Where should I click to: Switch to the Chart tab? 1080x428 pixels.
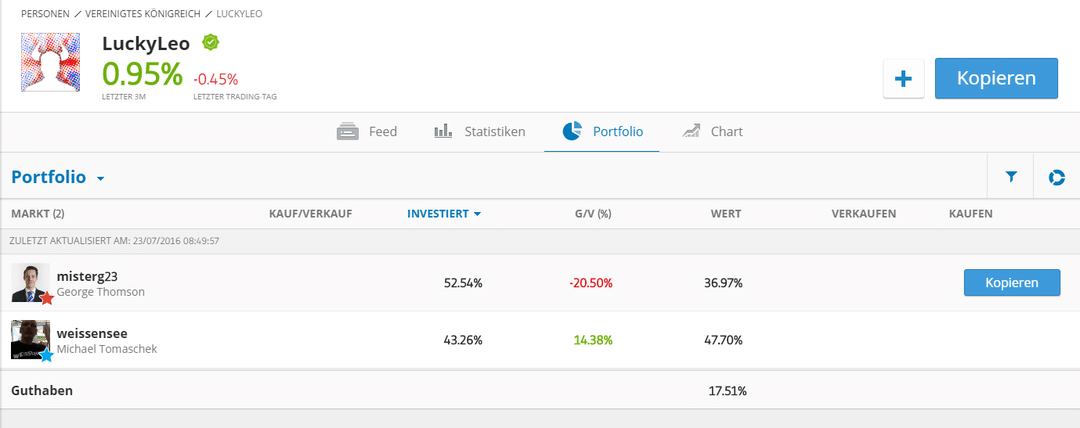(x=712, y=131)
